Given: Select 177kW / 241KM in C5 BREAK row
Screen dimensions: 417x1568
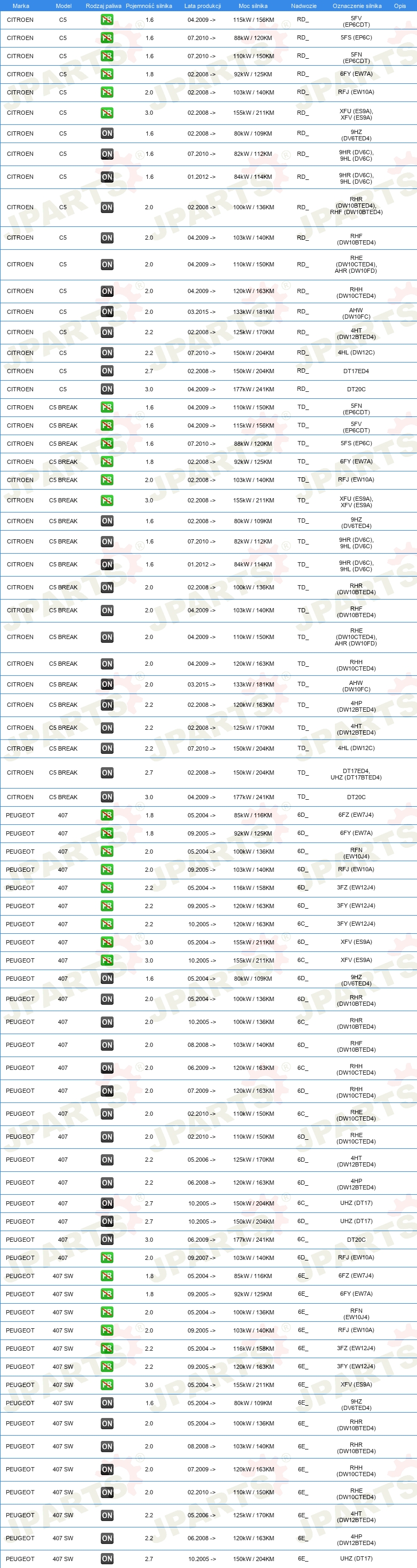Looking at the screenshot, I should (x=253, y=797).
